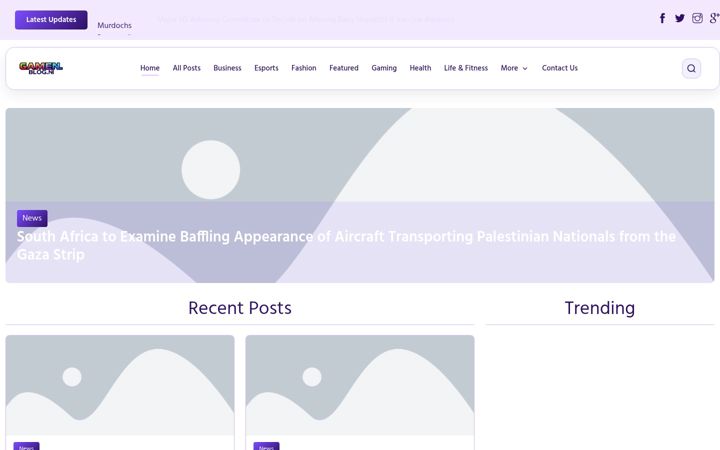Click the Recent Posts heading
The width and height of the screenshot is (720, 450).
click(x=240, y=308)
